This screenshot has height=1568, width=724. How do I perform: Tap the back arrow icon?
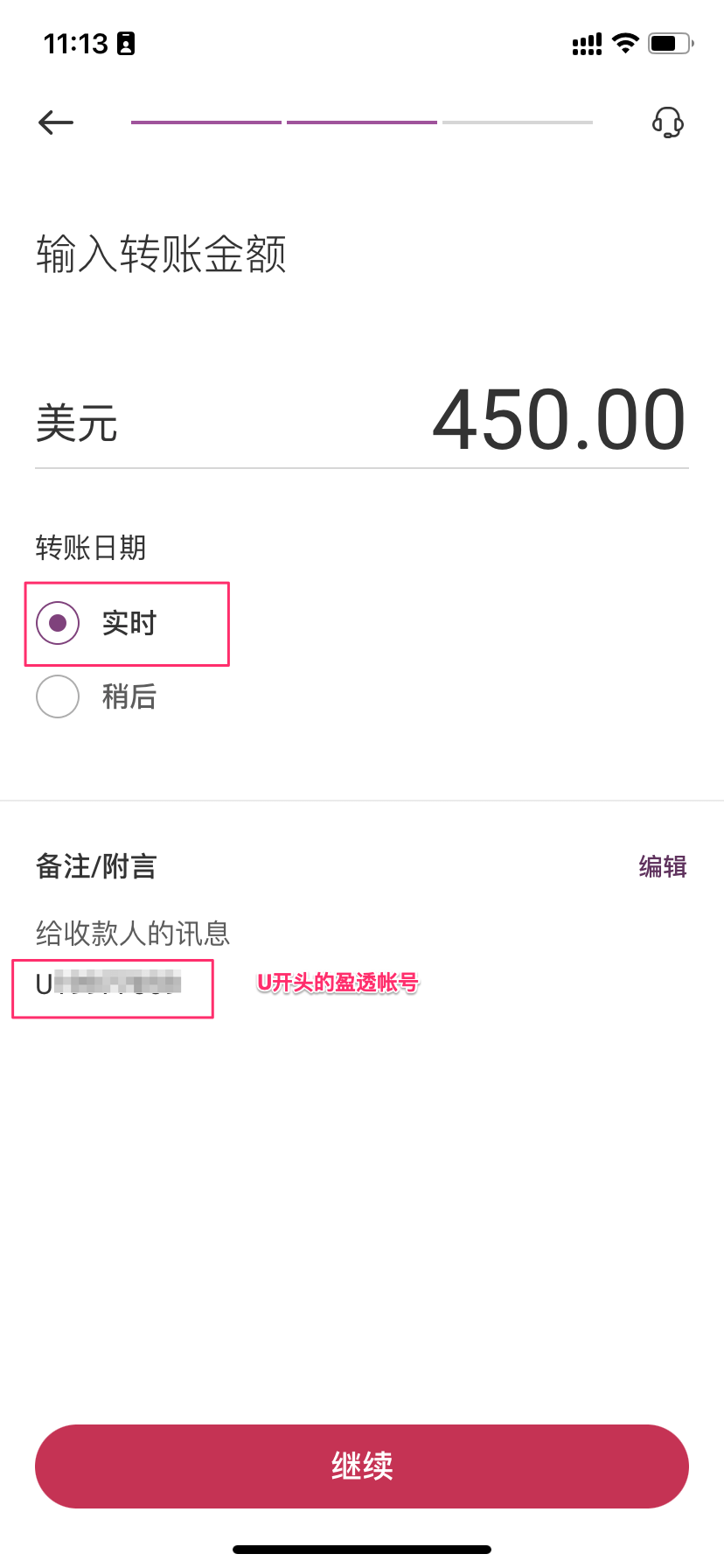tap(56, 122)
